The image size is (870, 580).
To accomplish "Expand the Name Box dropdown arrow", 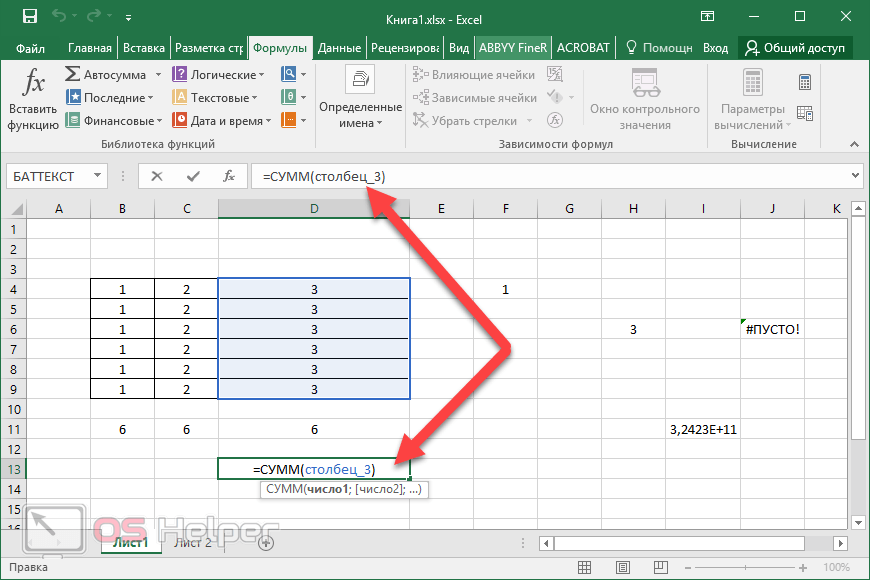I will point(98,176).
